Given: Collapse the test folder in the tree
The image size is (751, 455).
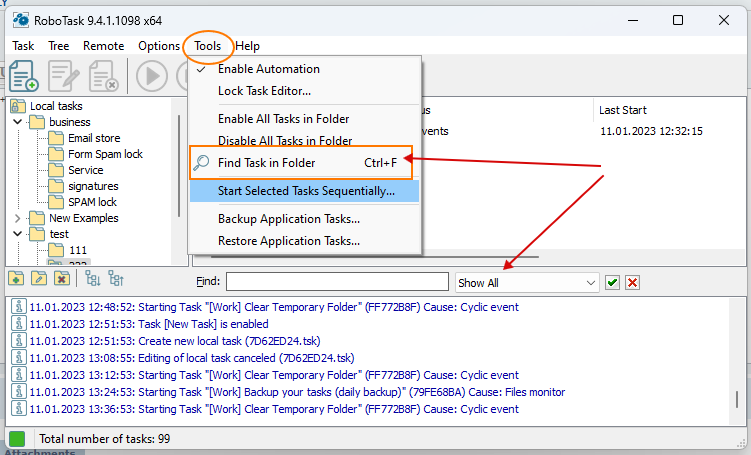Looking at the screenshot, I should 18,234.
